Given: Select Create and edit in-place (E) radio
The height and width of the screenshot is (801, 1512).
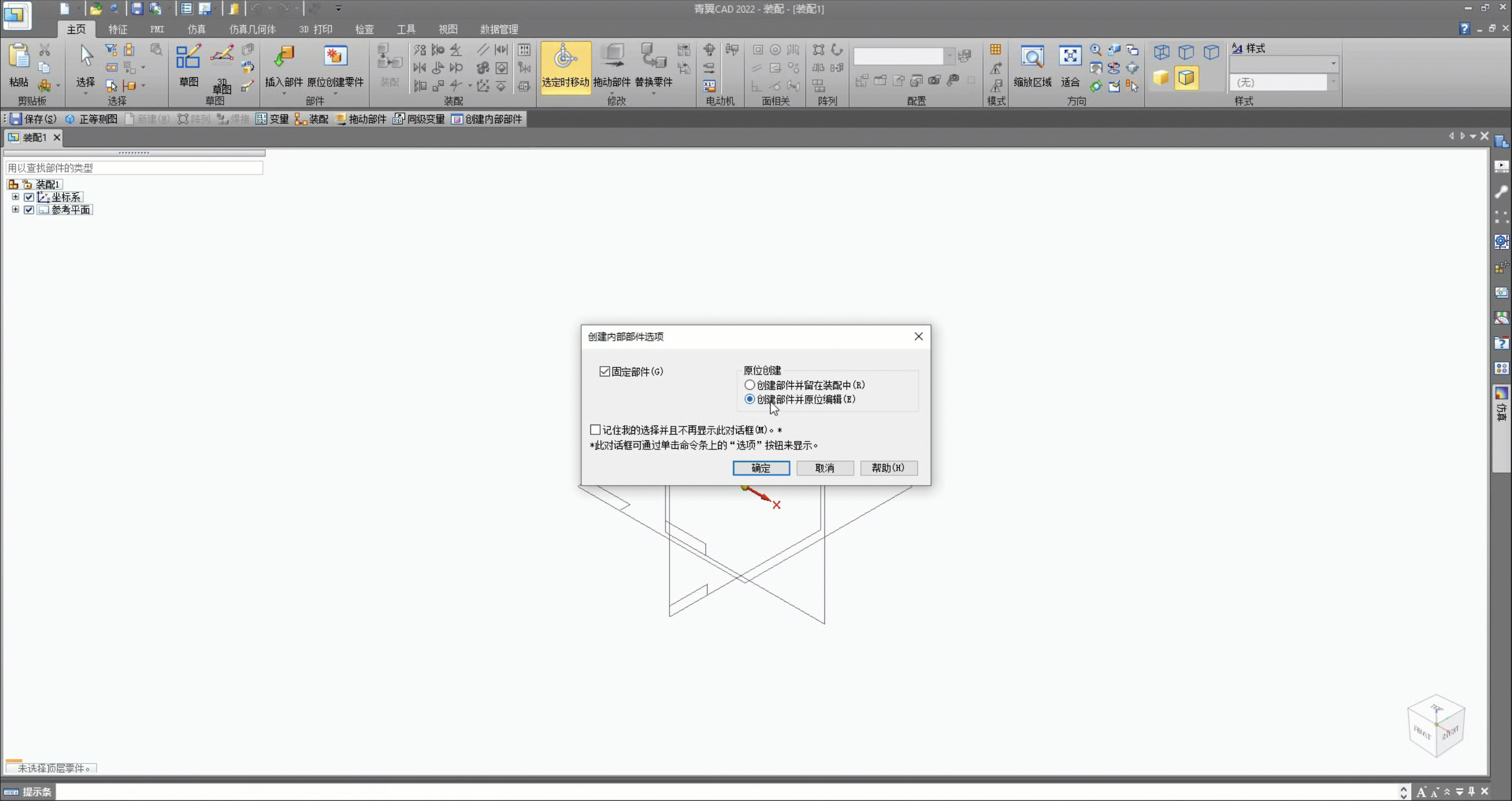Looking at the screenshot, I should tap(749, 399).
